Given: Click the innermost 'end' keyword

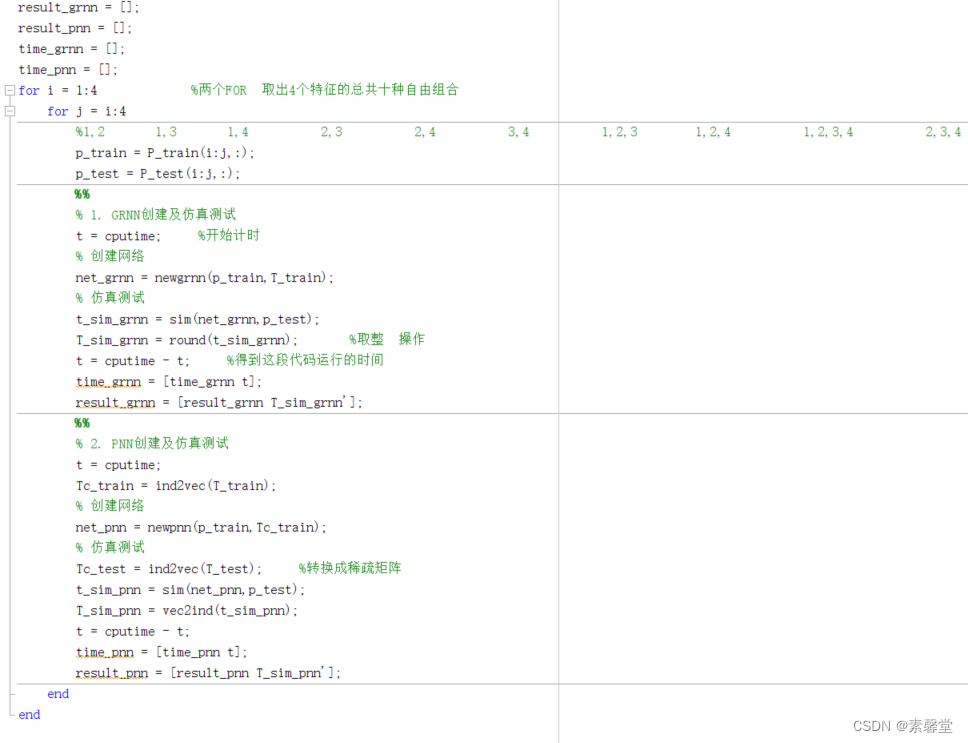Looking at the screenshot, I should [x=58, y=693].
